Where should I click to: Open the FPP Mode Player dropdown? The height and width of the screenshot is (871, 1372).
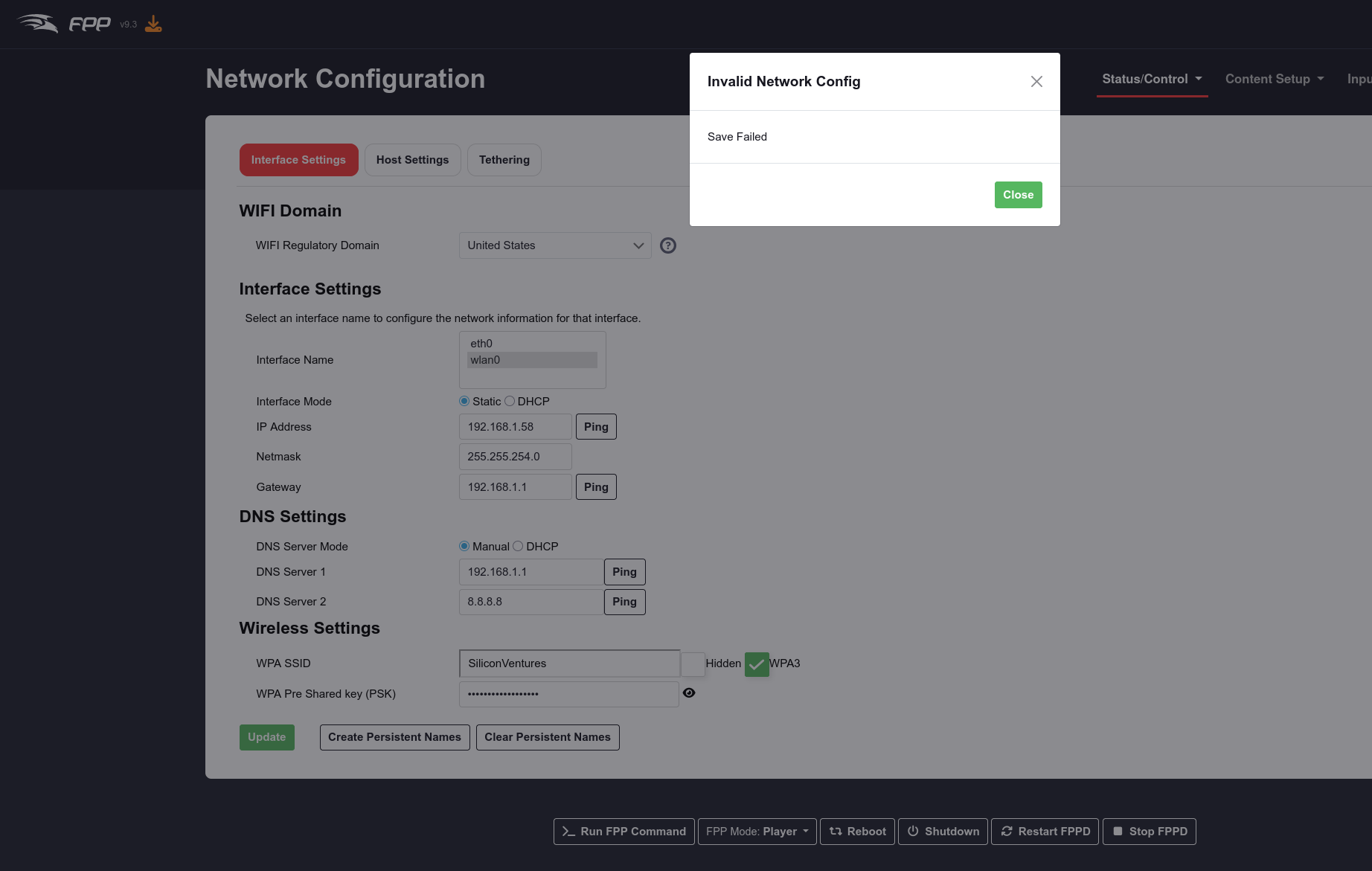point(757,832)
